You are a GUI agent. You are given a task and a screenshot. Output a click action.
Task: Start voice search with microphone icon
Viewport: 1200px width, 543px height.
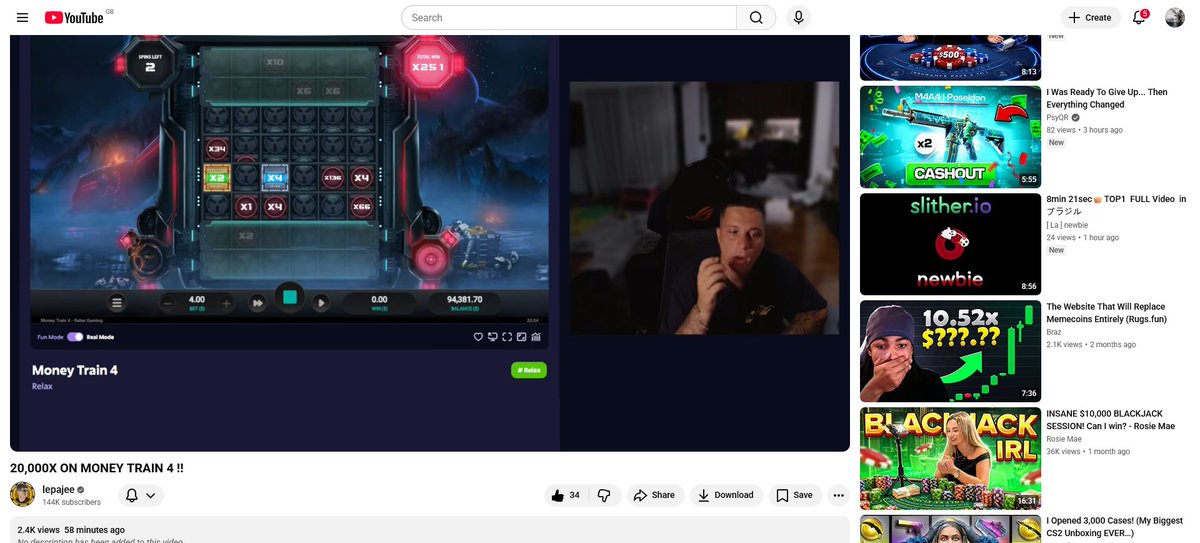[798, 17]
